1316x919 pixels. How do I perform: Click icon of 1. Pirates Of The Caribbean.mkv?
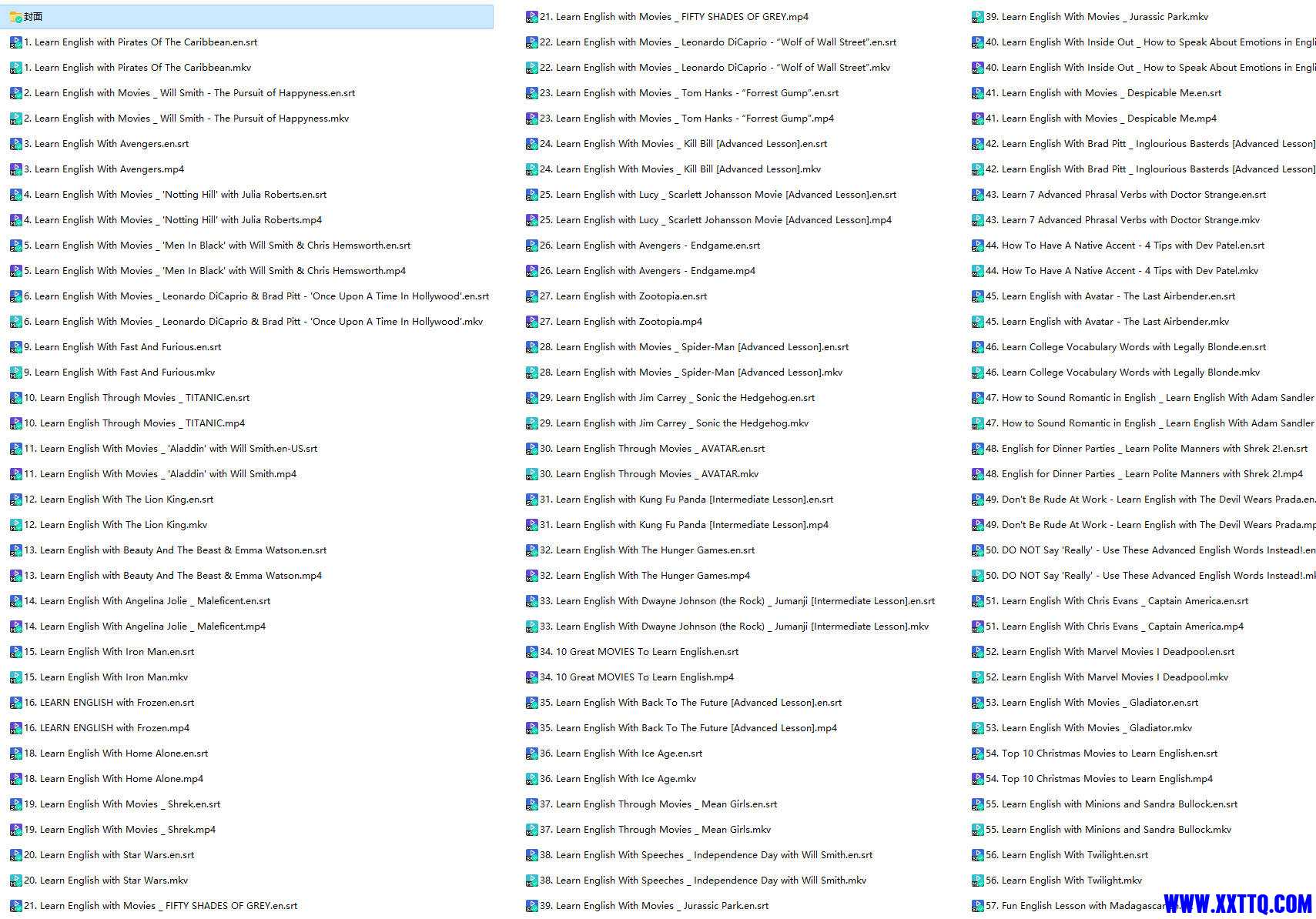(15, 67)
